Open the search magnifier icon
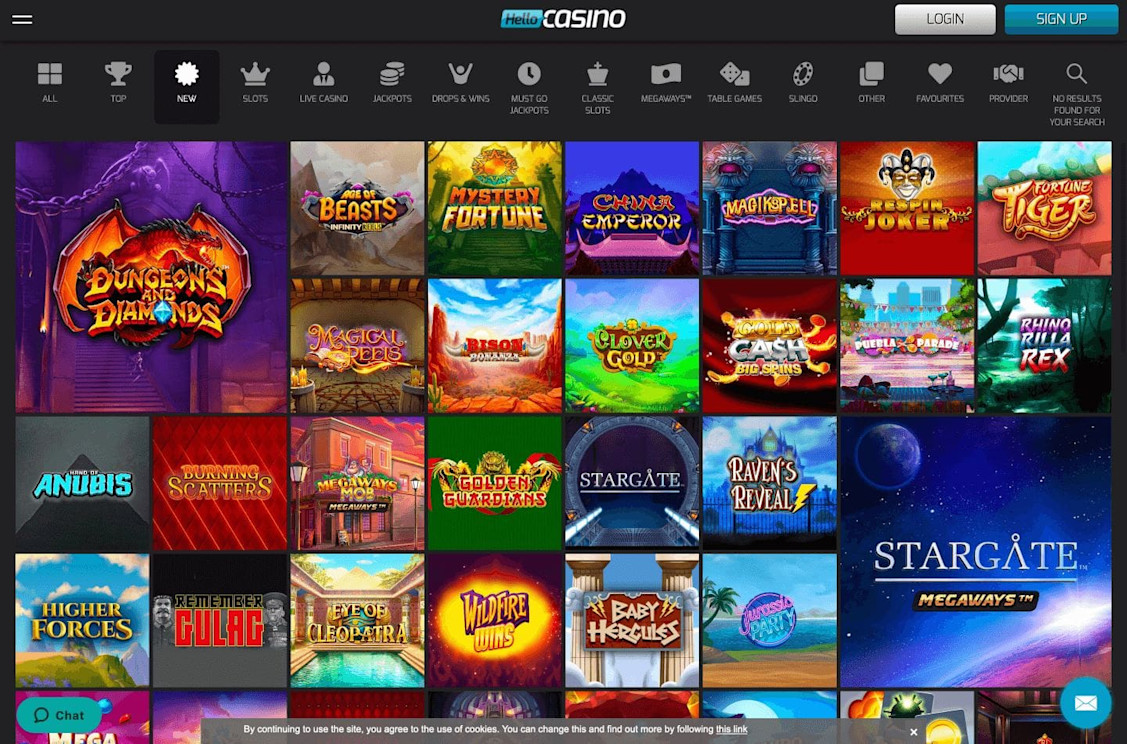 pos(1076,73)
